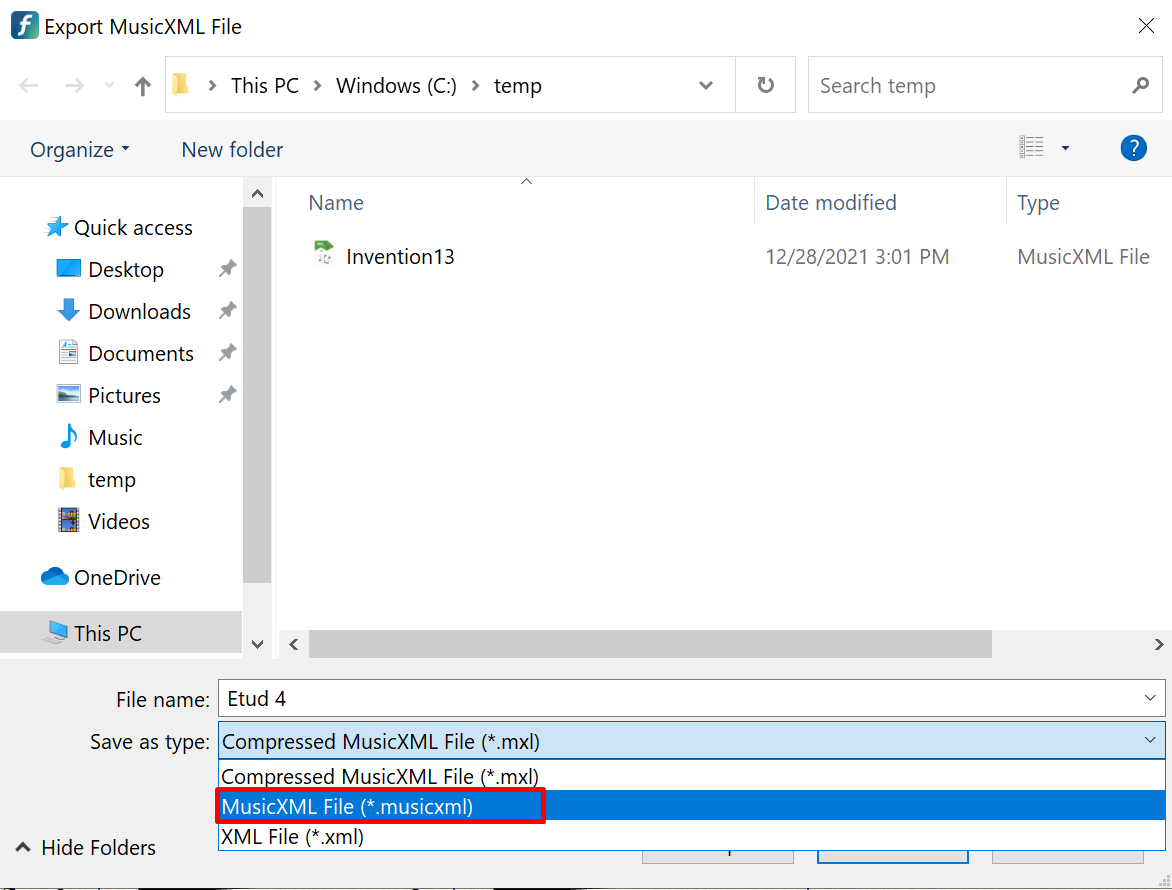Open OneDrive in the navigation pane
Image resolution: width=1172 pixels, height=890 pixels.
[x=116, y=578]
